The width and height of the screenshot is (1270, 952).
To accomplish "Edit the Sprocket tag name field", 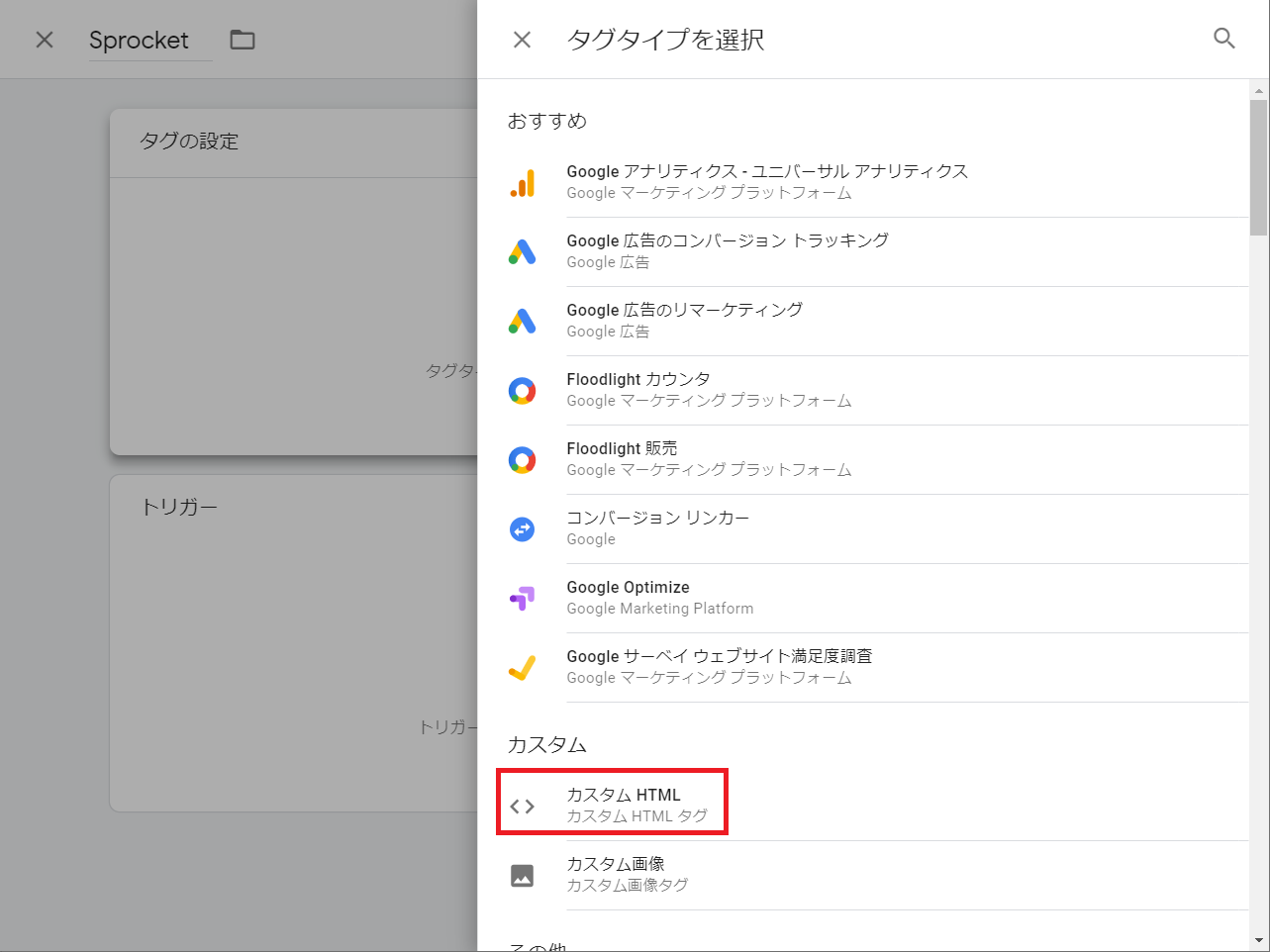I will coord(150,41).
